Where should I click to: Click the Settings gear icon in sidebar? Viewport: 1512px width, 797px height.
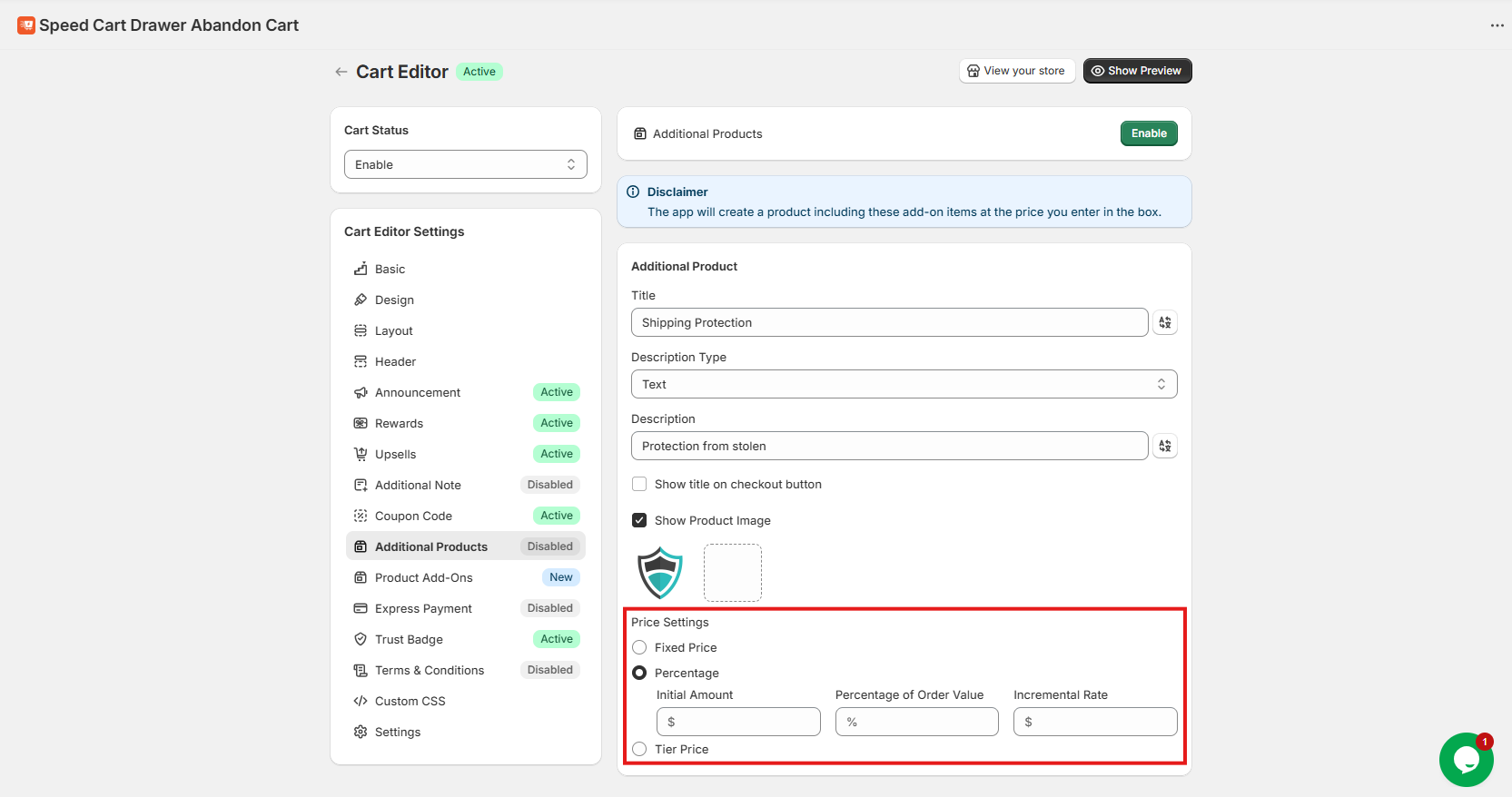[x=361, y=732]
